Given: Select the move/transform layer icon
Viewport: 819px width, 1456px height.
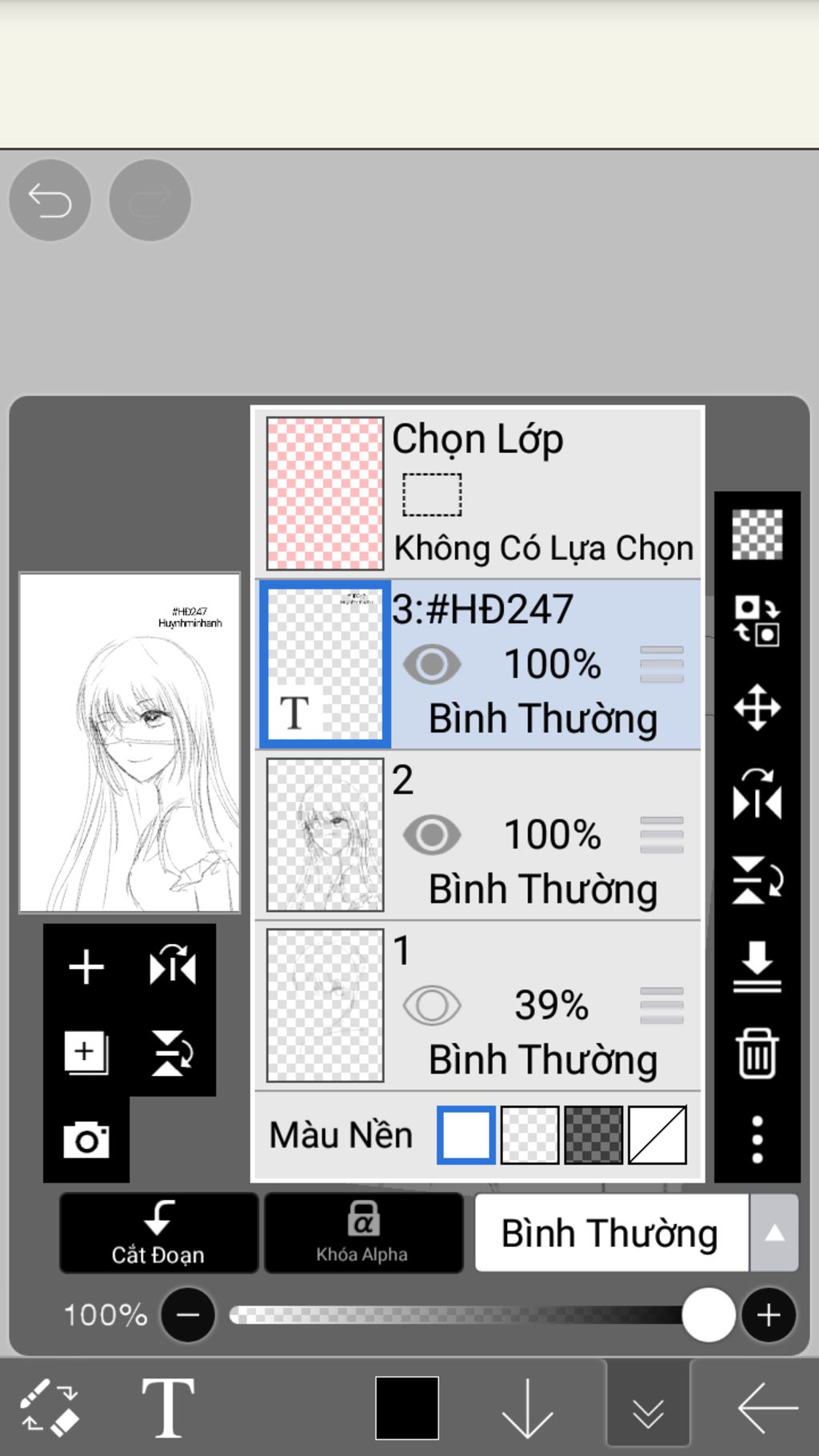Looking at the screenshot, I should [x=757, y=707].
